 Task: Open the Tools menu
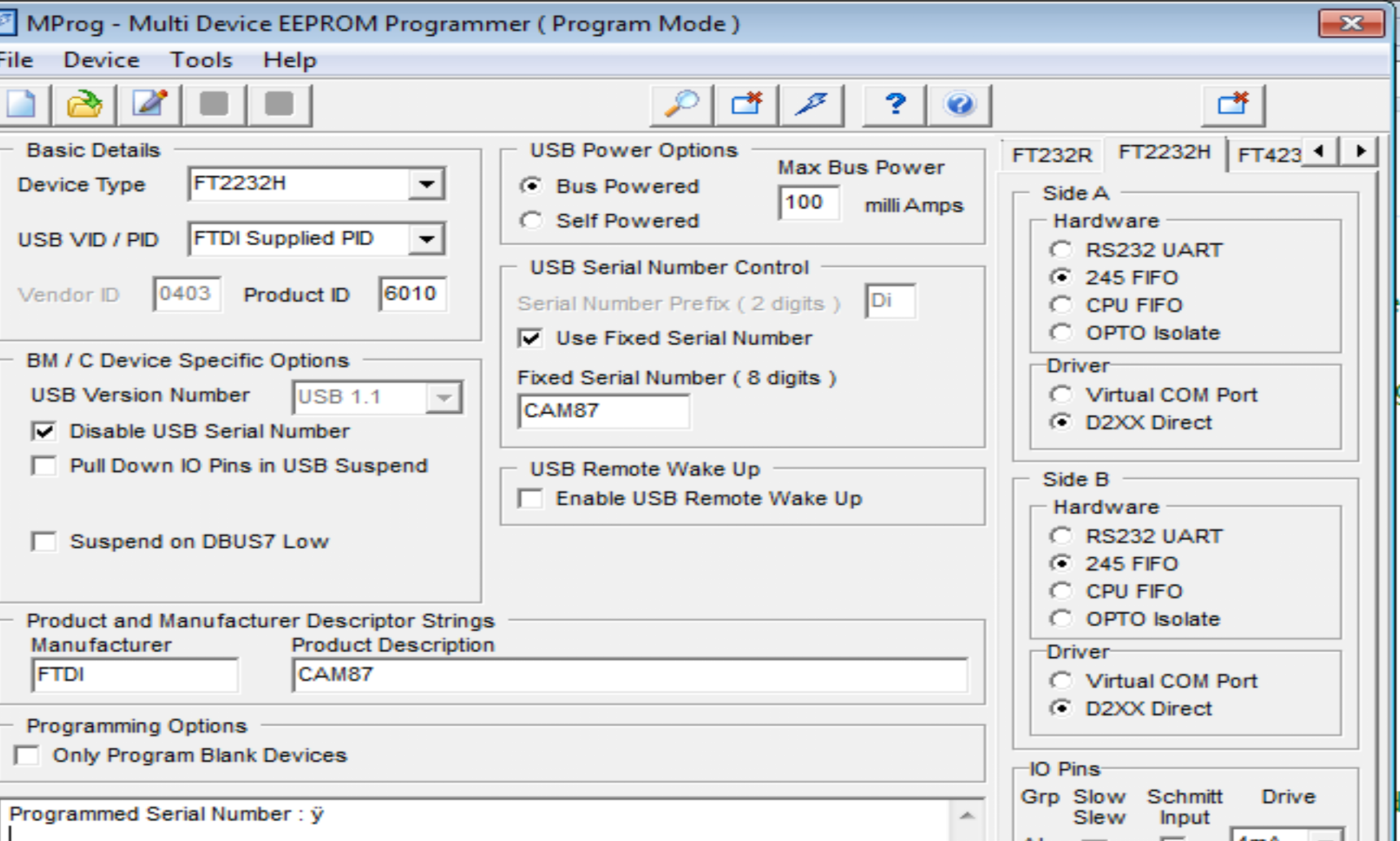[x=201, y=60]
